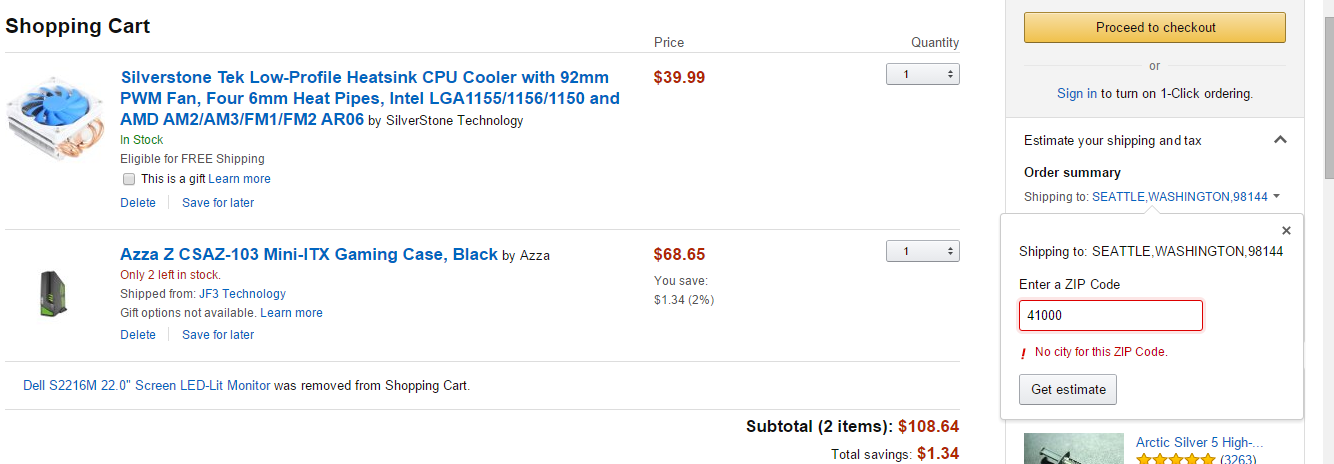Screen dimensions: 1334x464
Task: Open the Dell S2216M monitor link
Action: click(x=147, y=385)
